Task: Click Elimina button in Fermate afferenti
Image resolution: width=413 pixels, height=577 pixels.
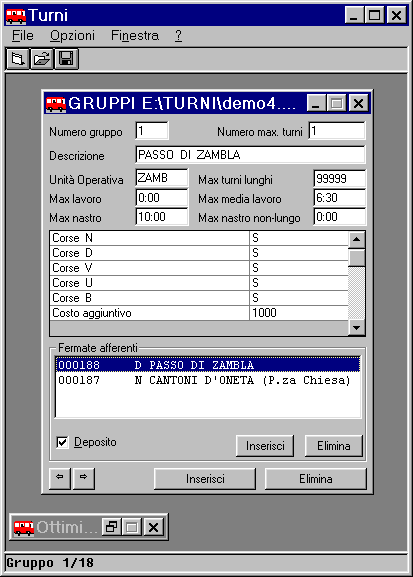Action: pos(333,446)
